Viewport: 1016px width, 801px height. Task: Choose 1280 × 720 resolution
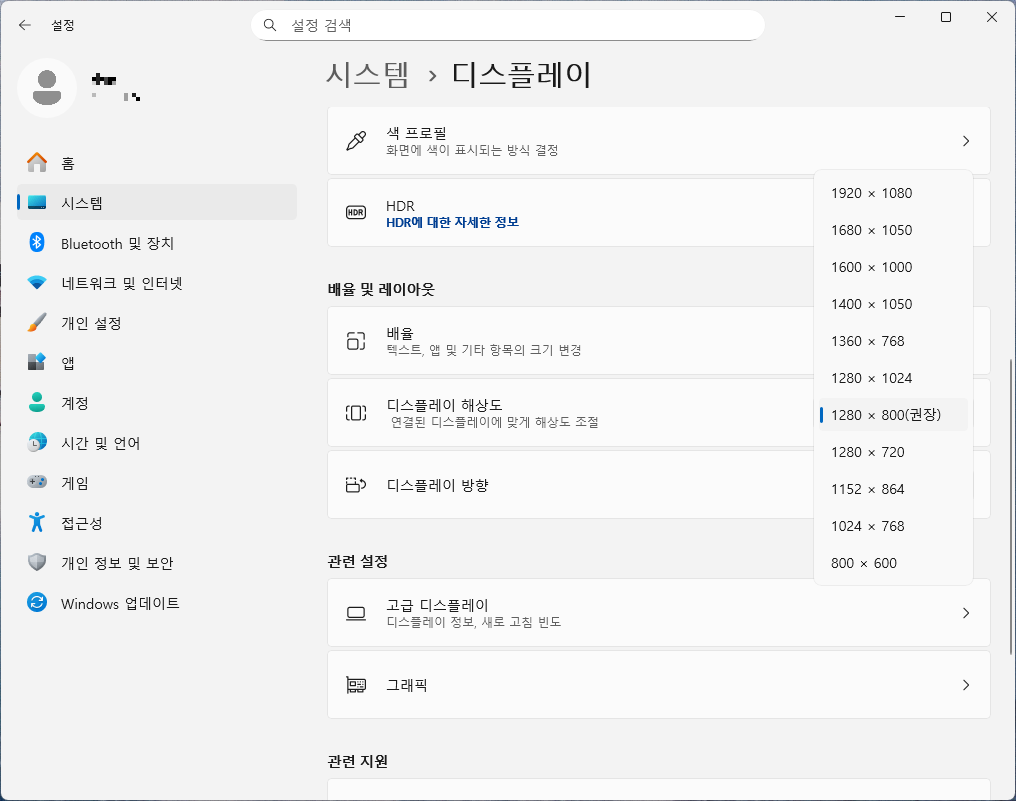[894, 452]
